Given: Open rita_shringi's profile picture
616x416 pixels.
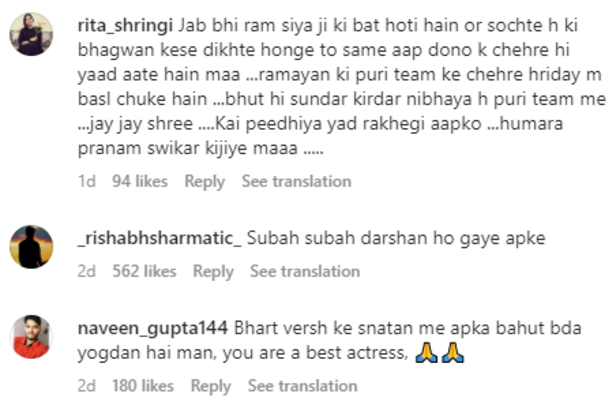Looking at the screenshot, I should [x=31, y=34].
